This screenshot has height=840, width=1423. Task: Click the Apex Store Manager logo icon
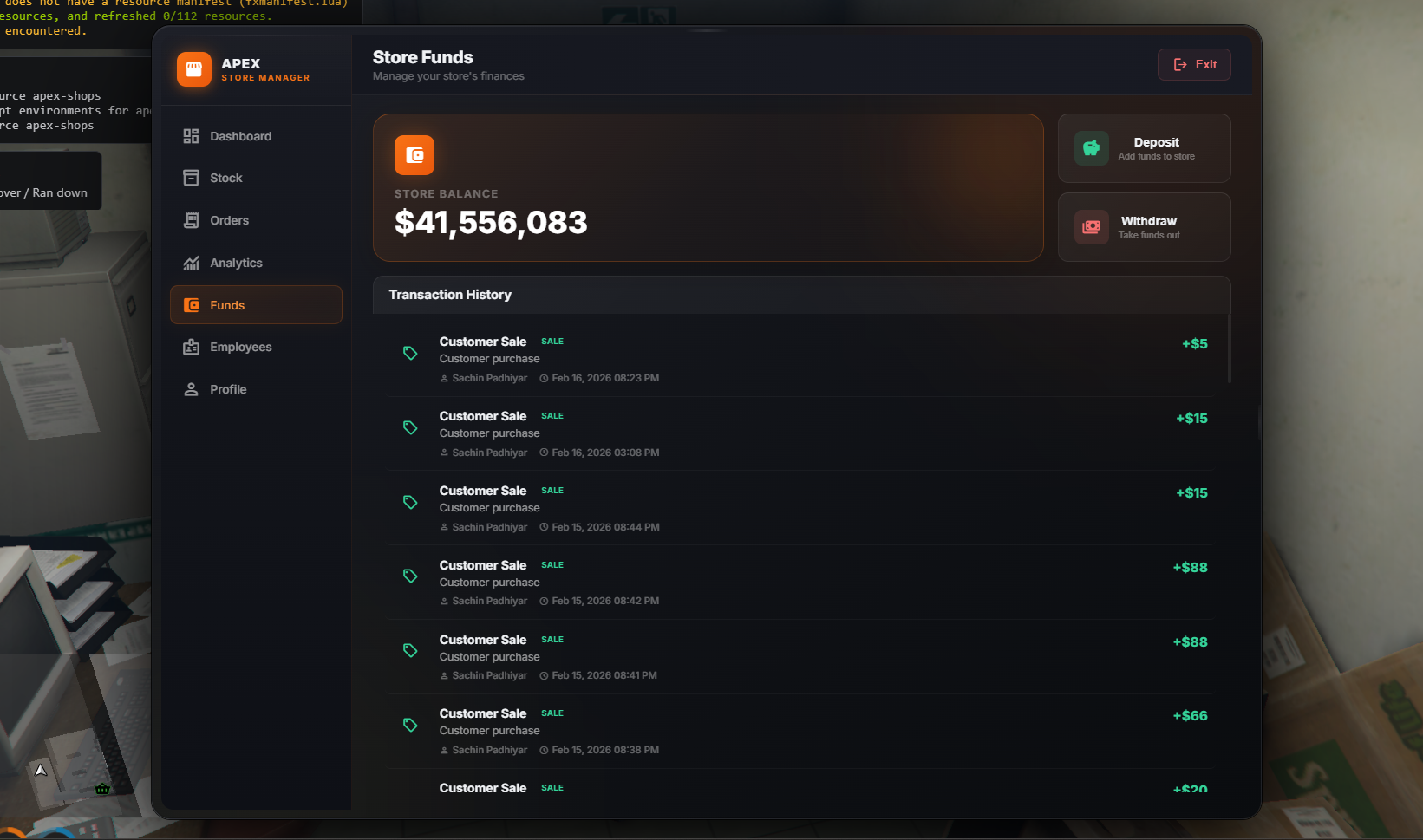point(194,69)
